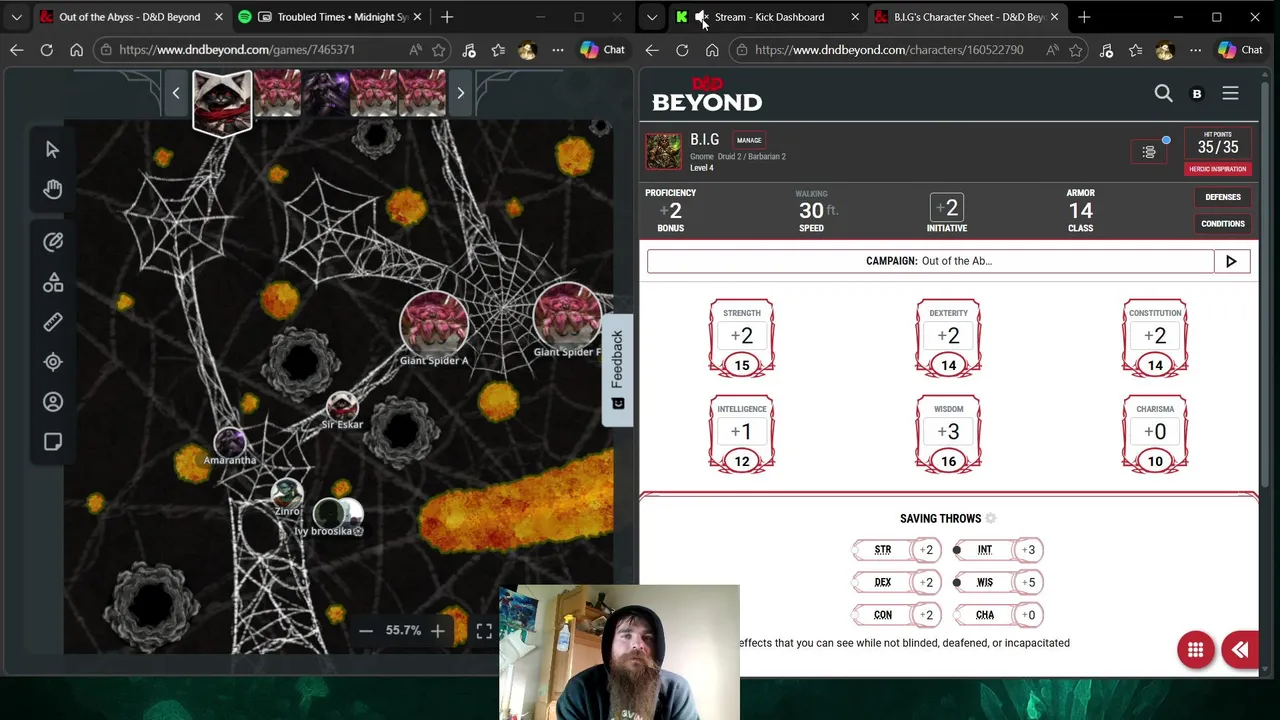
Task: Open saving throws settings gear
Action: [990, 518]
